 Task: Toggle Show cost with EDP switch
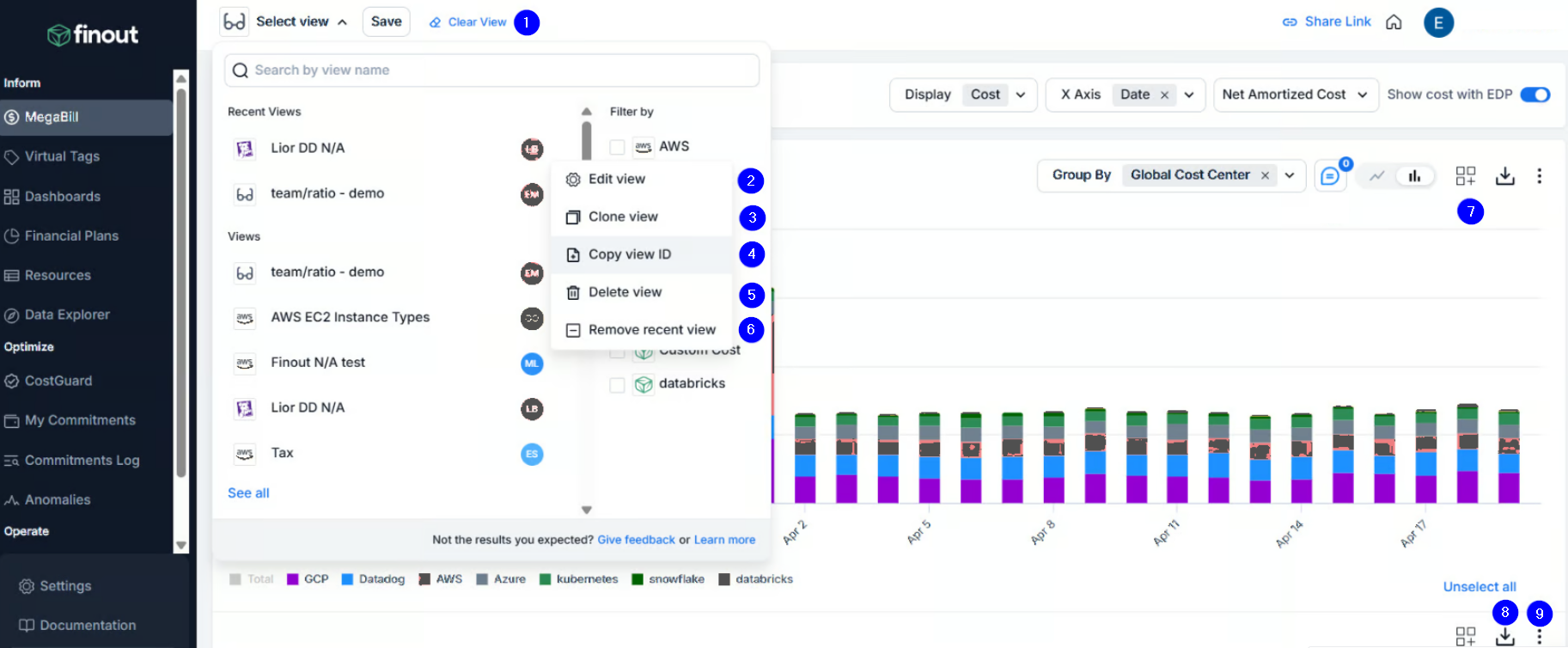point(1535,95)
